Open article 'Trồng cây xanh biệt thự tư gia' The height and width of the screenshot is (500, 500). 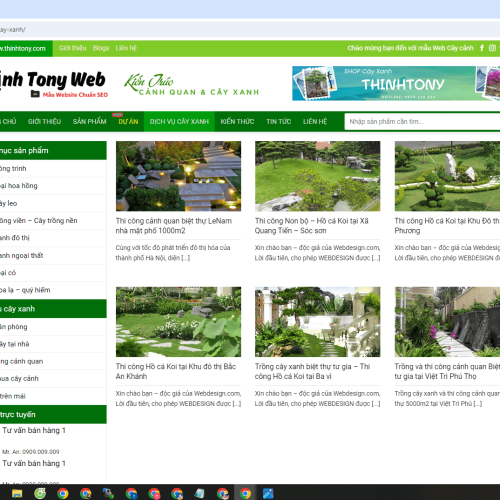(312, 371)
